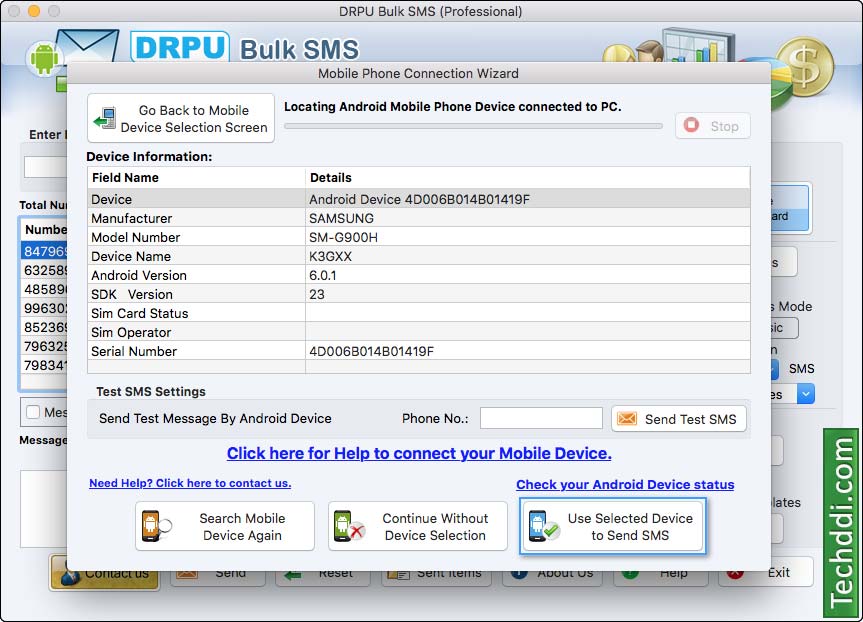Open Check your Android Device status link
Image resolution: width=863 pixels, height=622 pixels.
pyautogui.click(x=625, y=484)
